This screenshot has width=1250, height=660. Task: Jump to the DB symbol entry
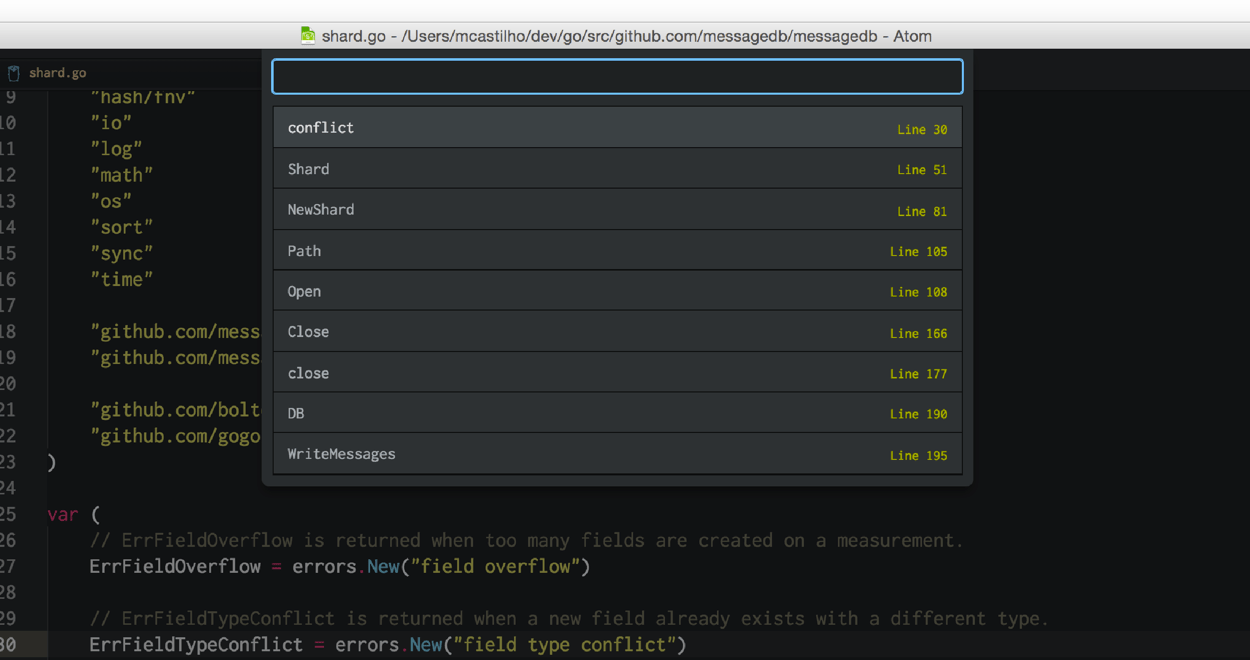point(617,413)
